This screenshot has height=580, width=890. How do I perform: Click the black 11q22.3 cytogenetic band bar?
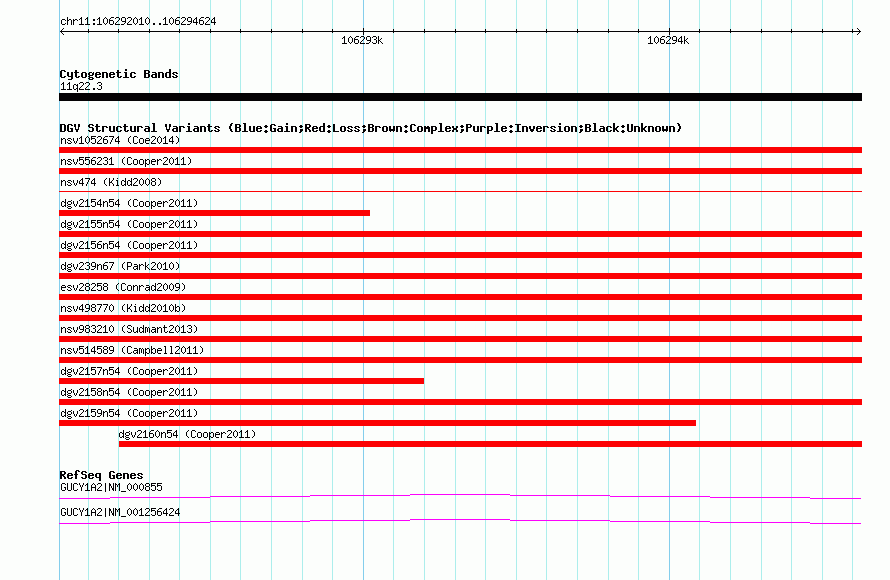point(460,97)
